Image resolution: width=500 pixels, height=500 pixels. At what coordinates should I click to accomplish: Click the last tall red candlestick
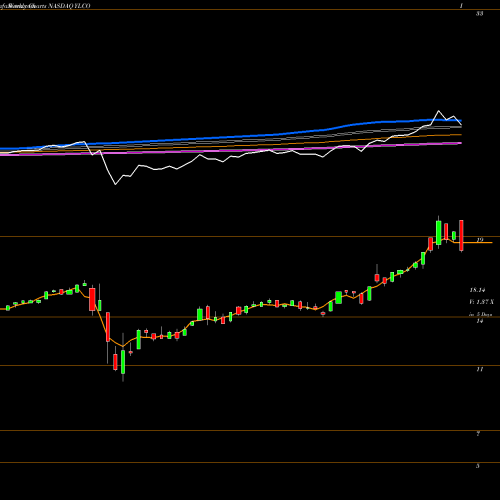pyautogui.click(x=461, y=235)
